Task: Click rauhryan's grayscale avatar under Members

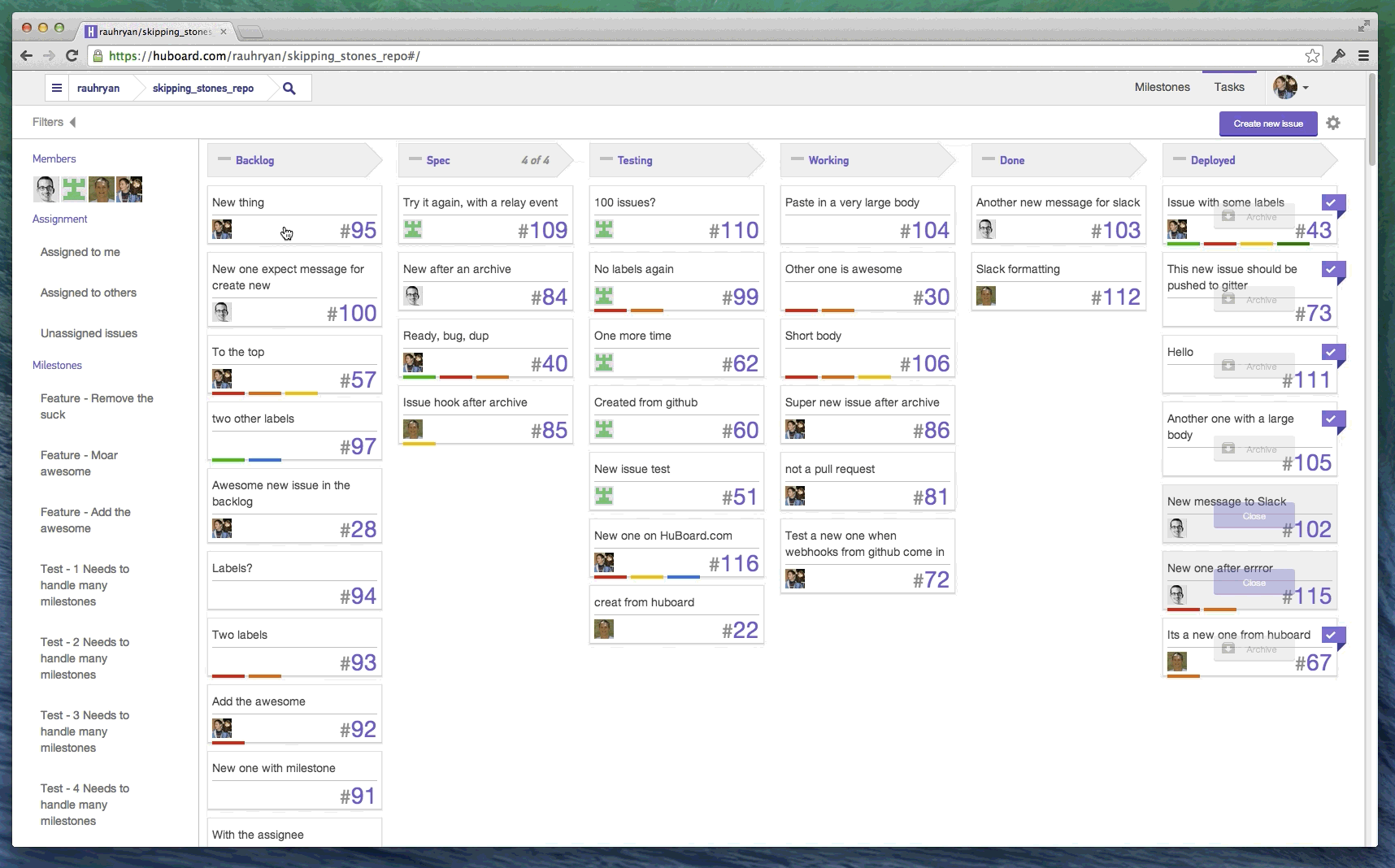Action: [46, 189]
